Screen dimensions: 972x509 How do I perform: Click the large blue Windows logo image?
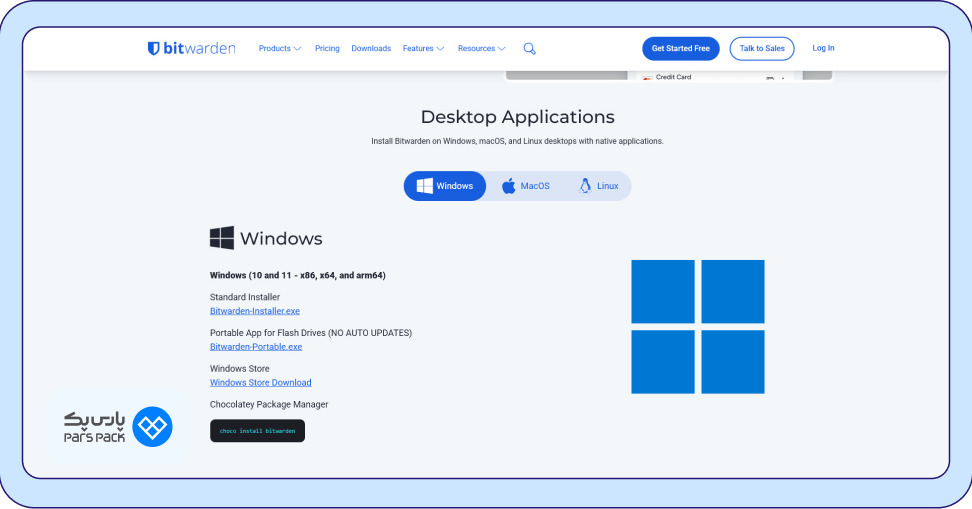(x=698, y=327)
